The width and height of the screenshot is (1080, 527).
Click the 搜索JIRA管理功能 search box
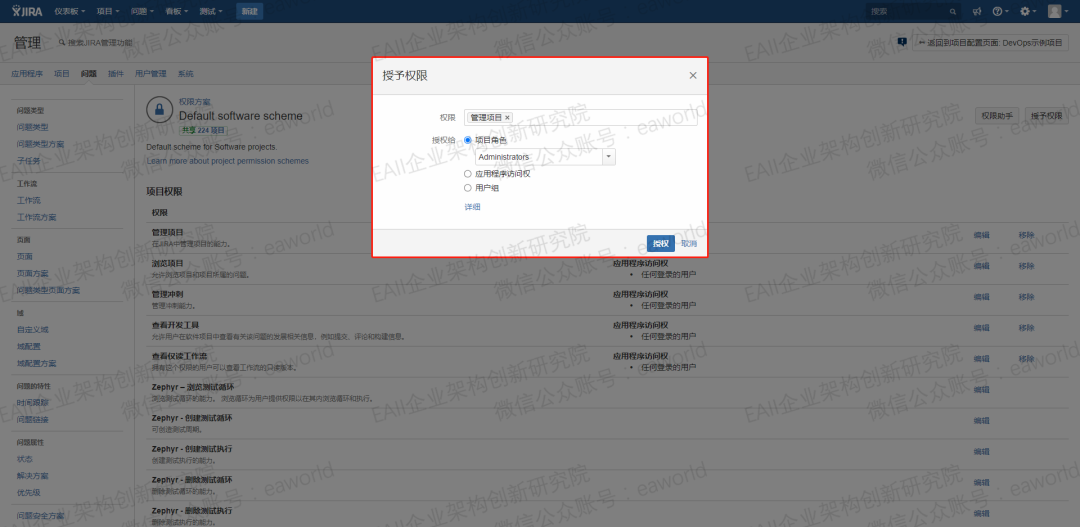(96, 43)
